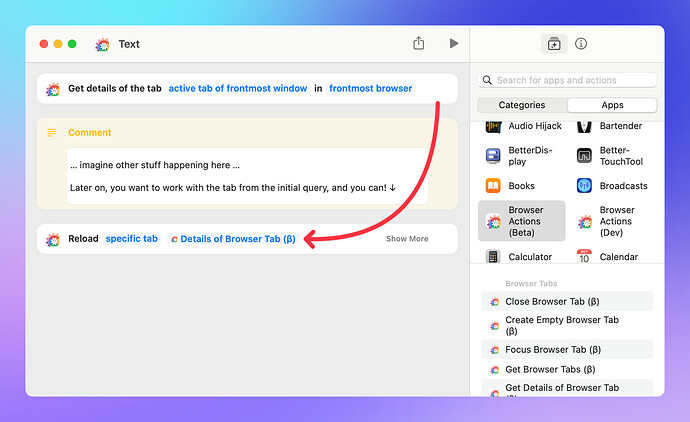
Task: Open BetterDisplay app actions
Action: 524,156
